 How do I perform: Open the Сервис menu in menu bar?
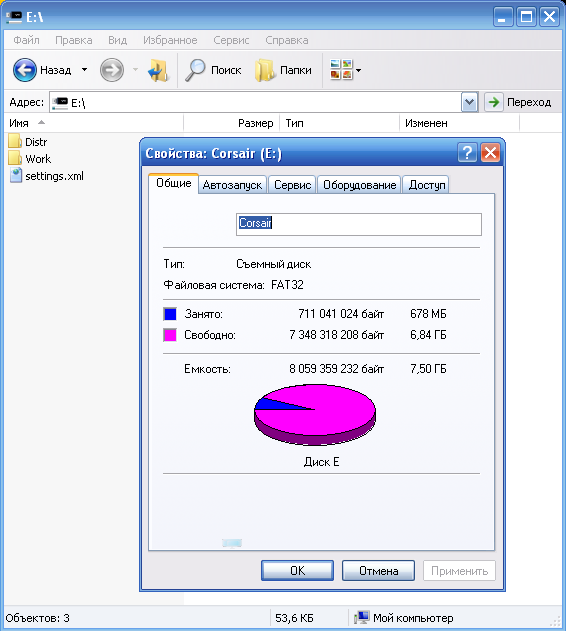231,40
